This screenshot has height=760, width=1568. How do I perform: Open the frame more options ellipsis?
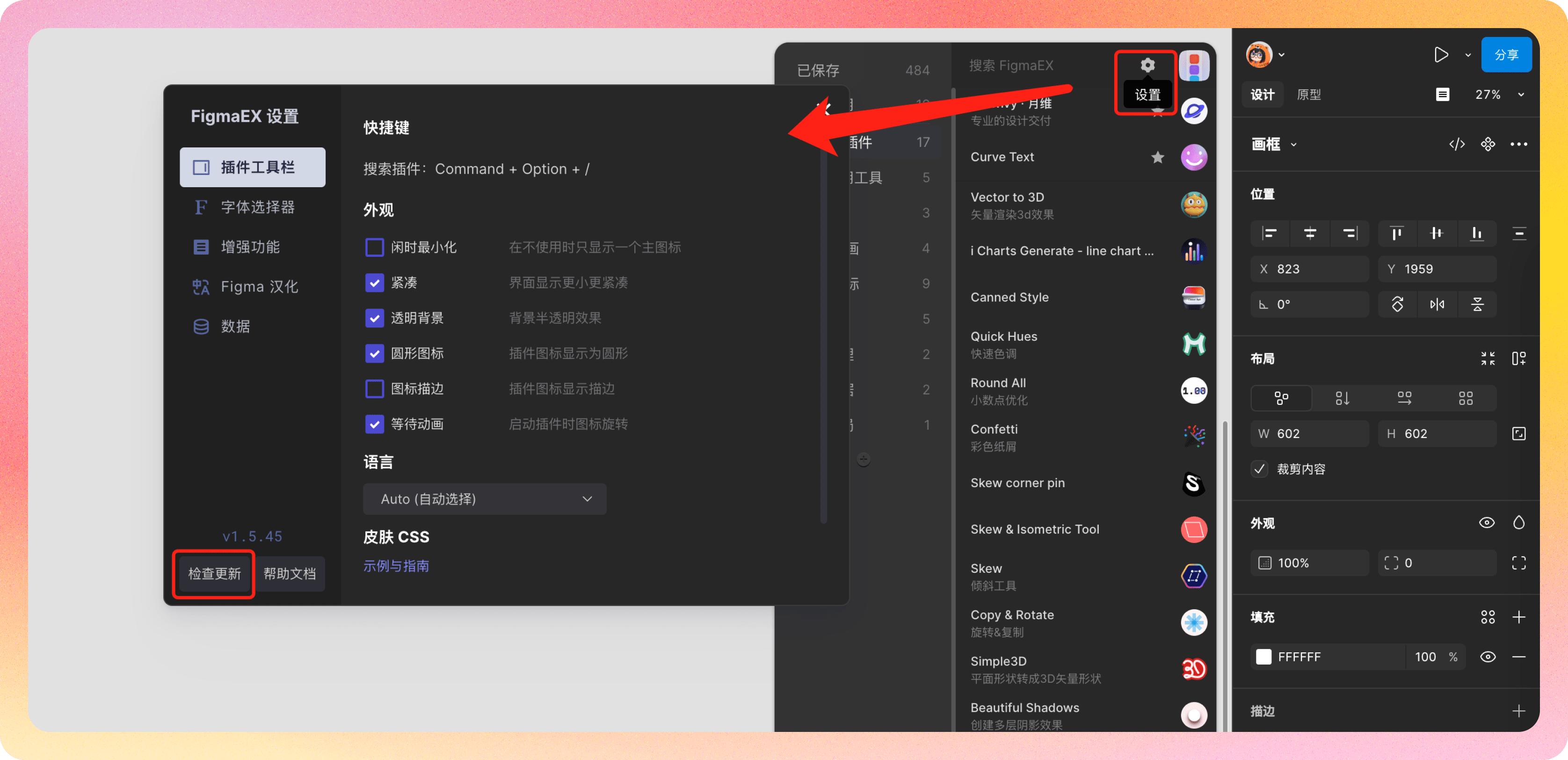(1519, 144)
